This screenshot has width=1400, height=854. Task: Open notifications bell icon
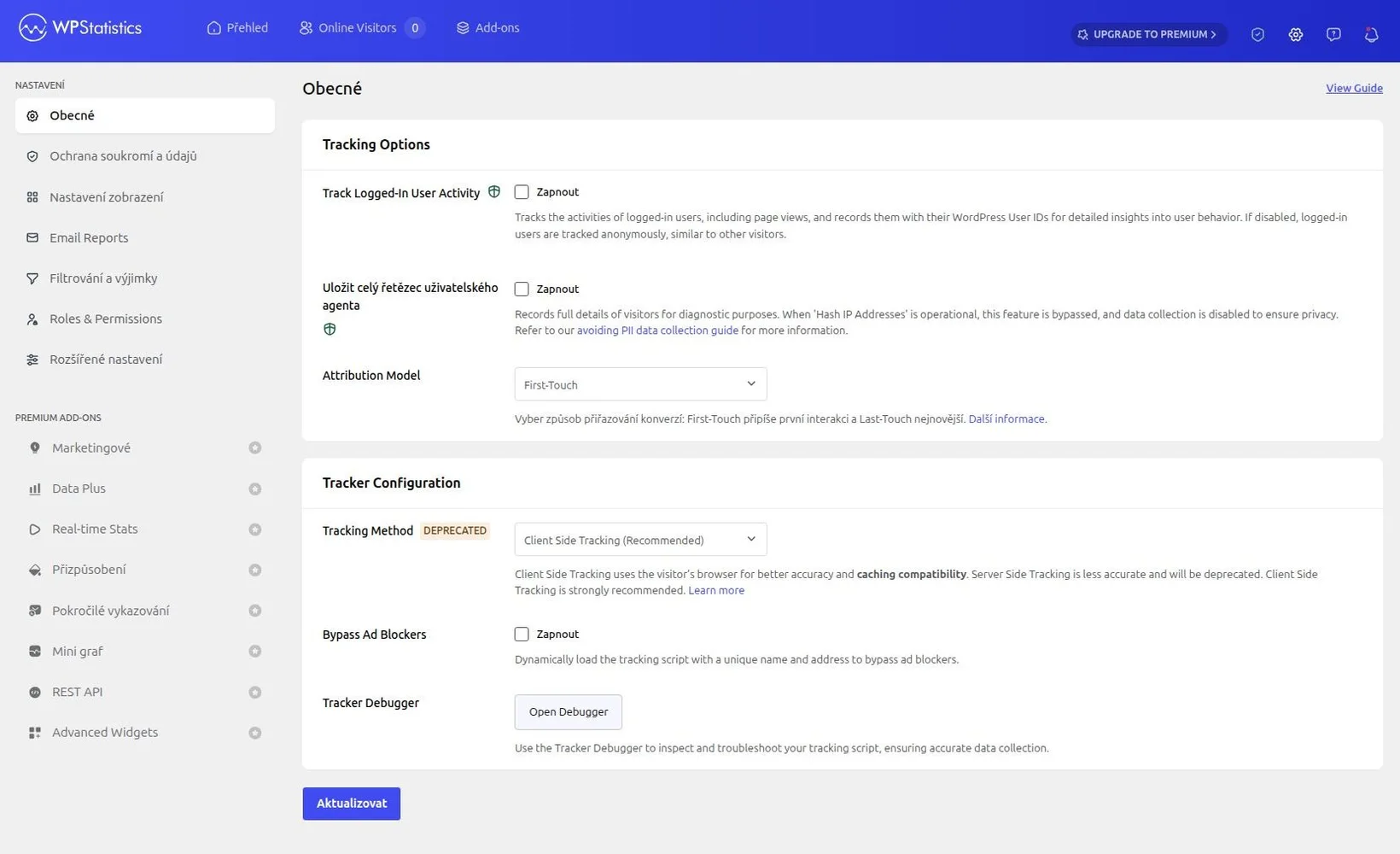coord(1371,34)
